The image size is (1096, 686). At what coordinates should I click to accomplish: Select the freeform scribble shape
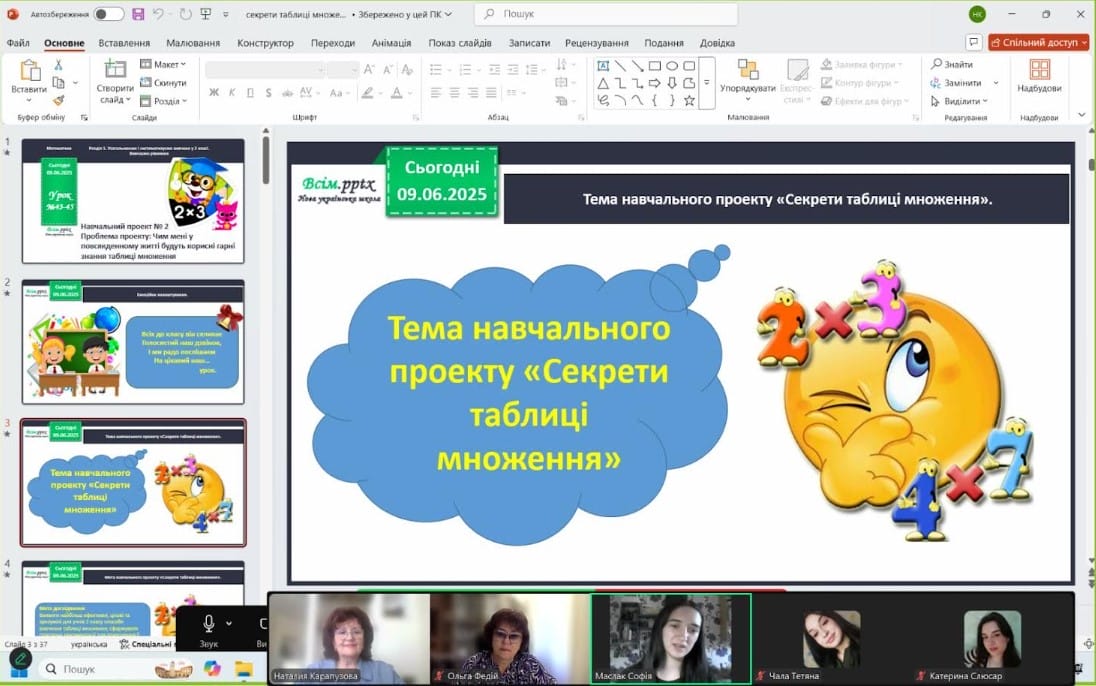coord(603,101)
